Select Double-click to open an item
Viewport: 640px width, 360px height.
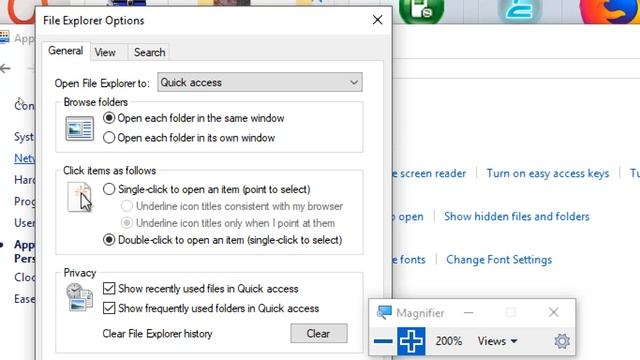[x=222, y=240]
